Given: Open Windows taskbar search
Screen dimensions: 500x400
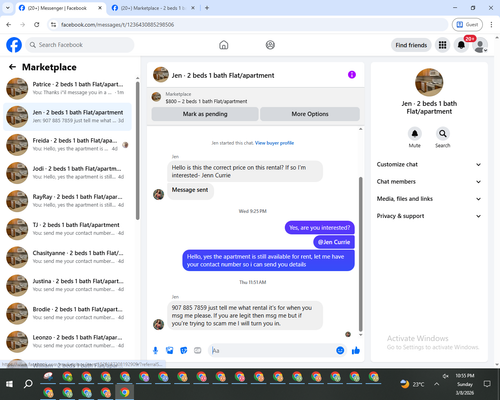Looking at the screenshot, I should (28, 384).
